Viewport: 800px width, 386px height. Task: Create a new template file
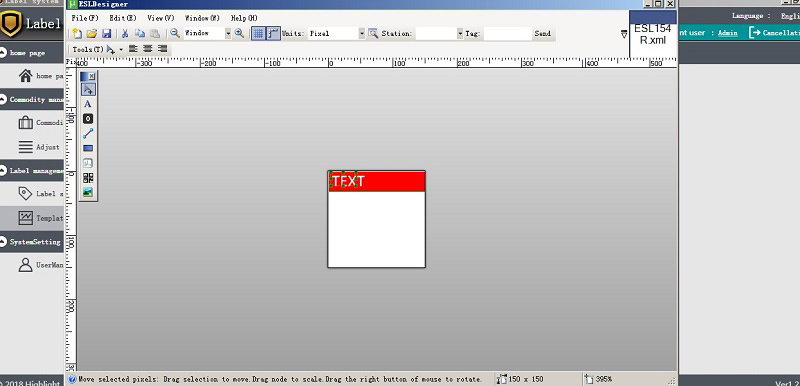point(77,34)
